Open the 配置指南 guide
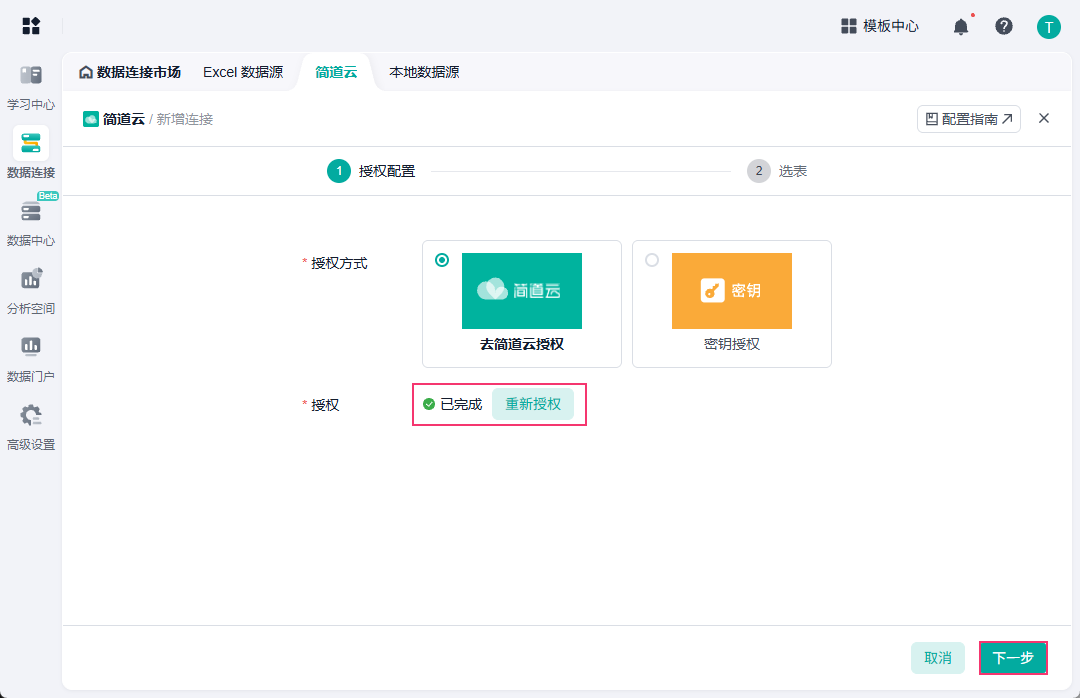The width and height of the screenshot is (1080, 698). pyautogui.click(x=968, y=119)
